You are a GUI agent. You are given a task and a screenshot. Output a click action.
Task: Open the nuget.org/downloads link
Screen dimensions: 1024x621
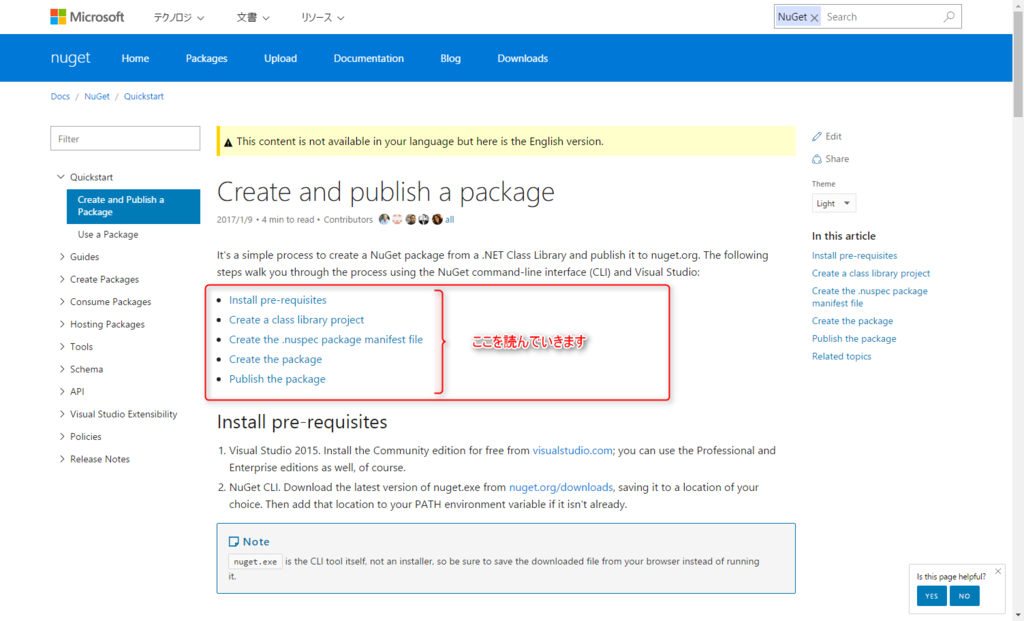pos(561,487)
